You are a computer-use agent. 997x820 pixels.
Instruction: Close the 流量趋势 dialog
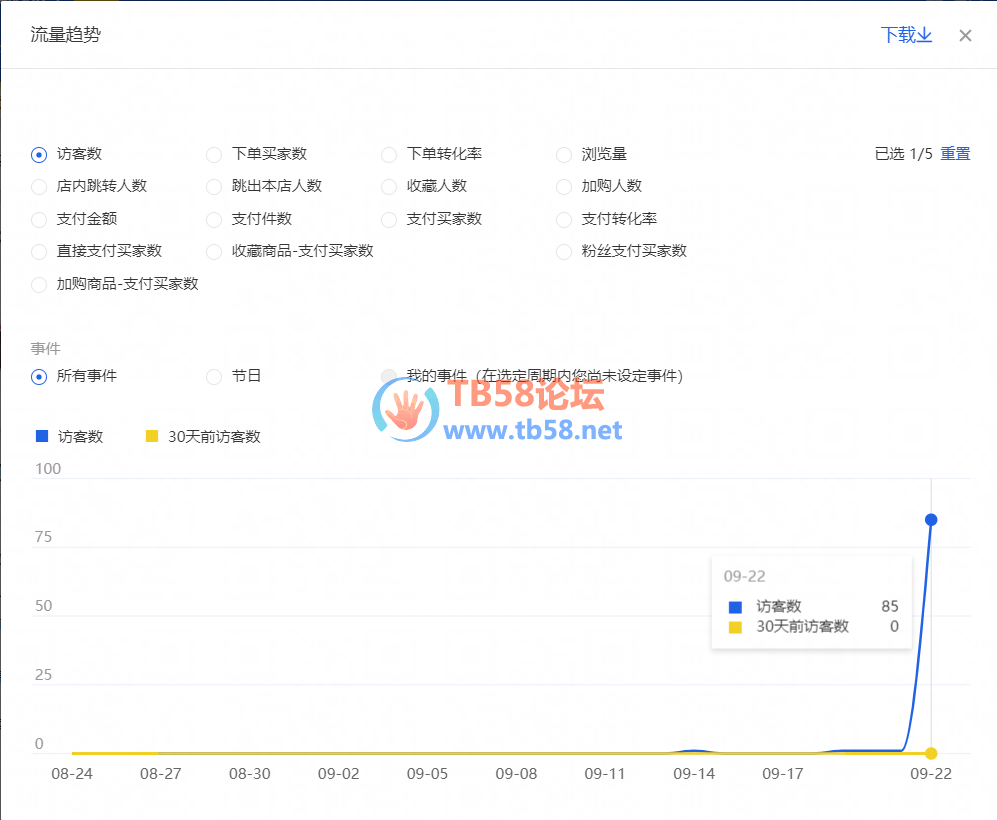click(x=965, y=36)
